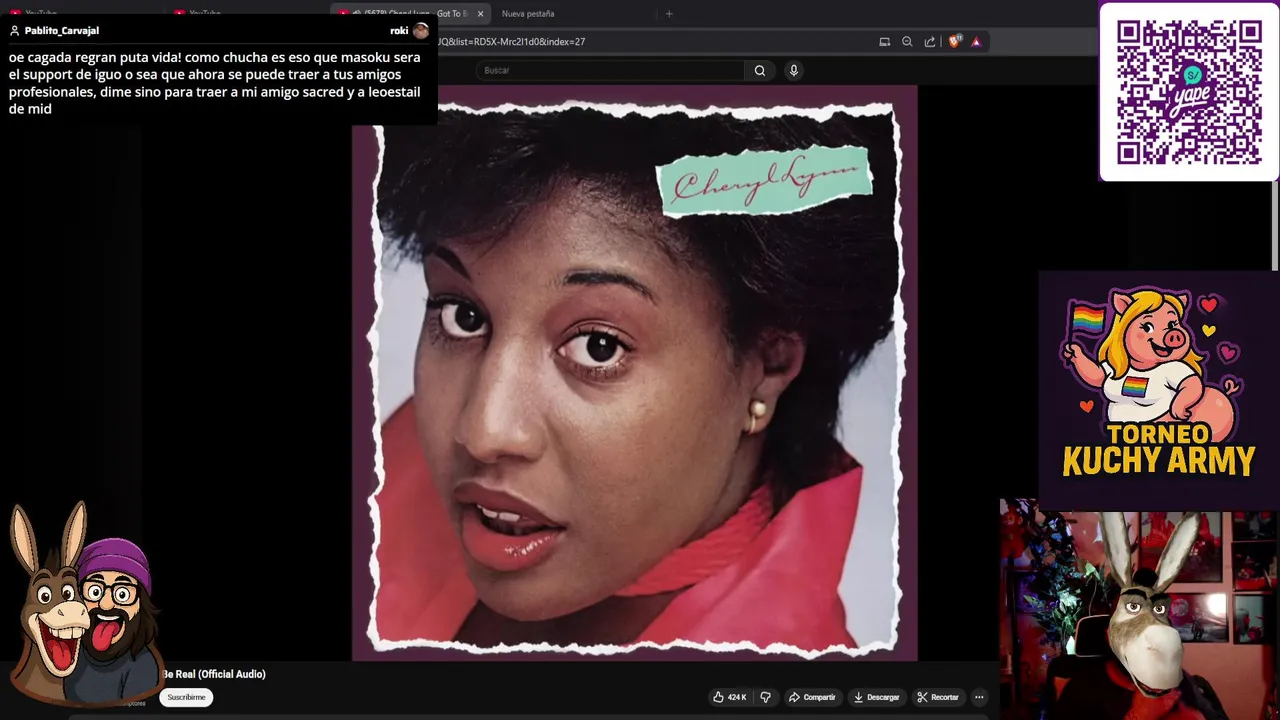
Task: Click the browser share icon in address bar
Action: pyautogui.click(x=930, y=42)
